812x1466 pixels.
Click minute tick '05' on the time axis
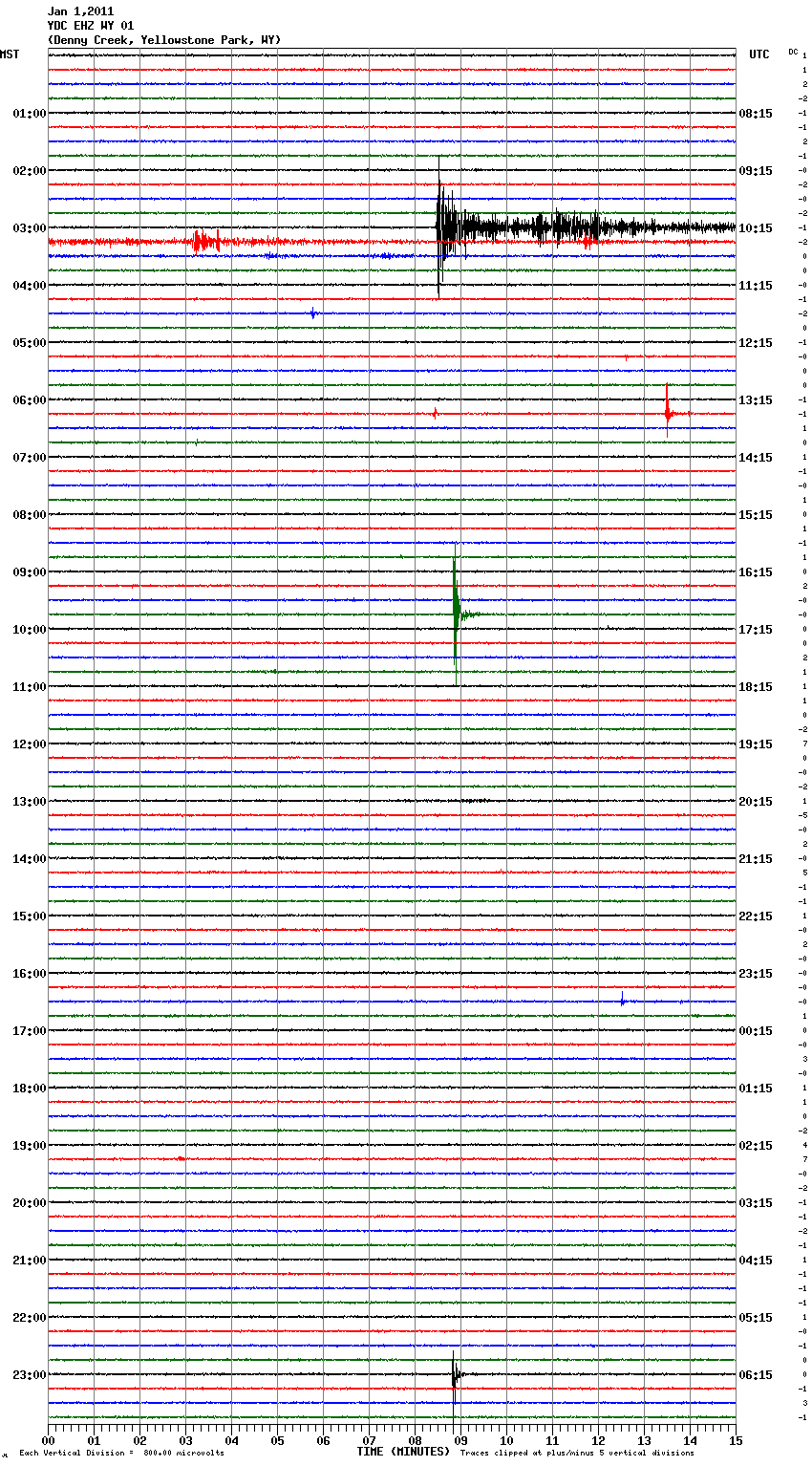click(x=277, y=1440)
